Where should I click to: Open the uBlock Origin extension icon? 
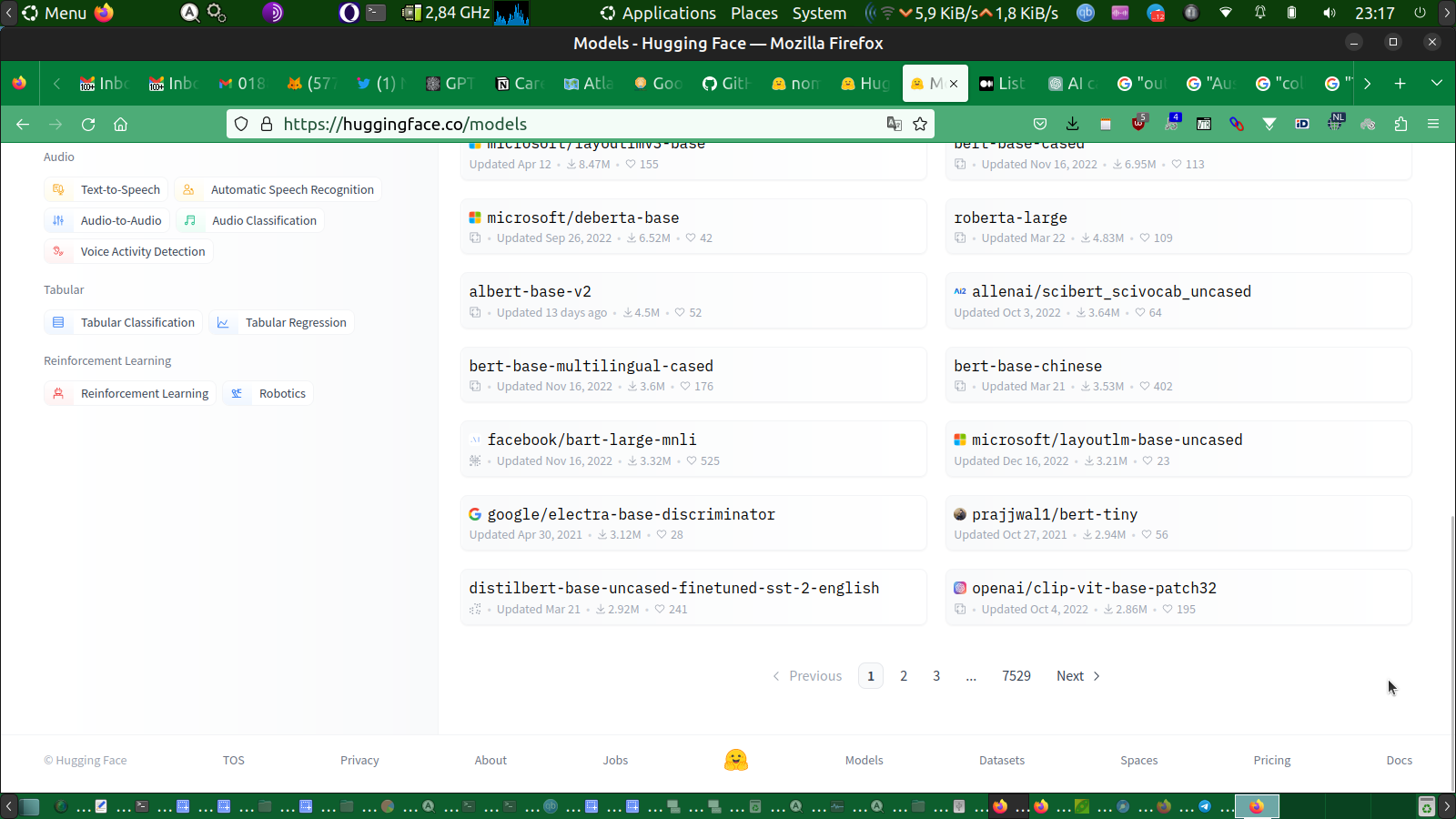1138,124
